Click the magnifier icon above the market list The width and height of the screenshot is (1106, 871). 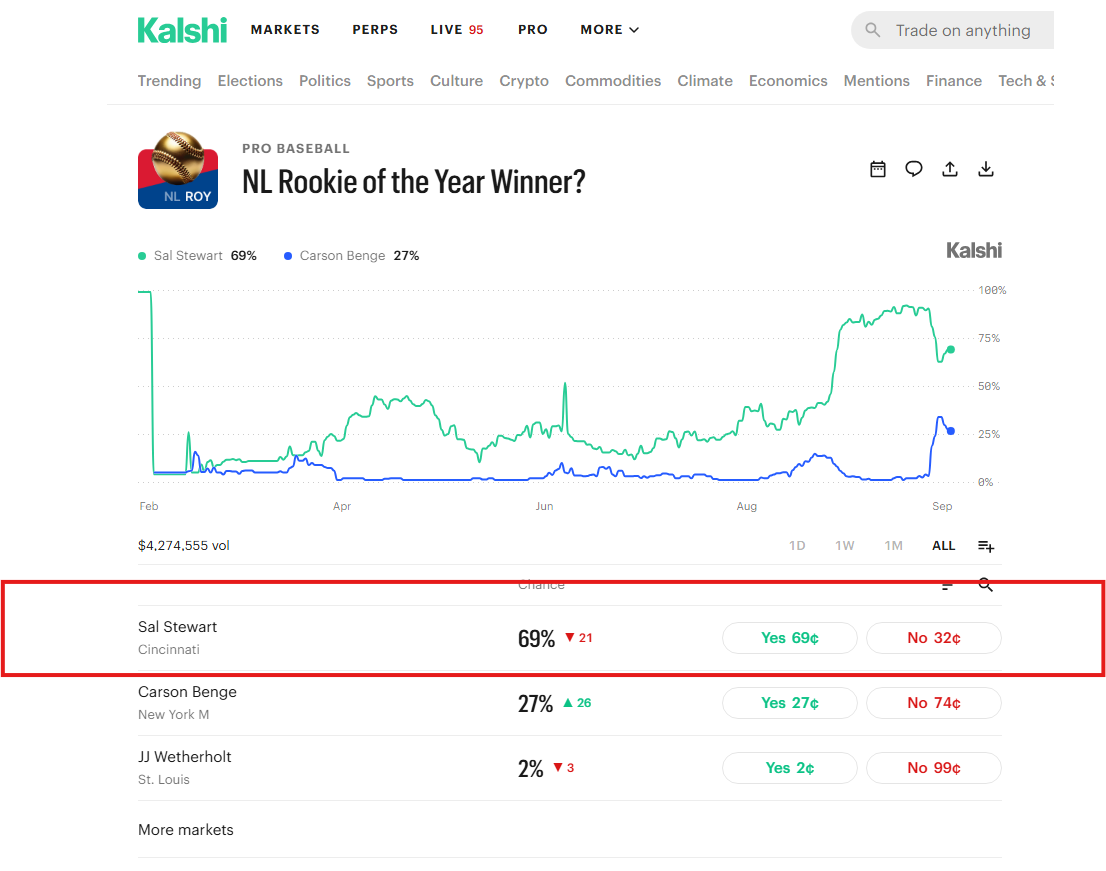985,585
